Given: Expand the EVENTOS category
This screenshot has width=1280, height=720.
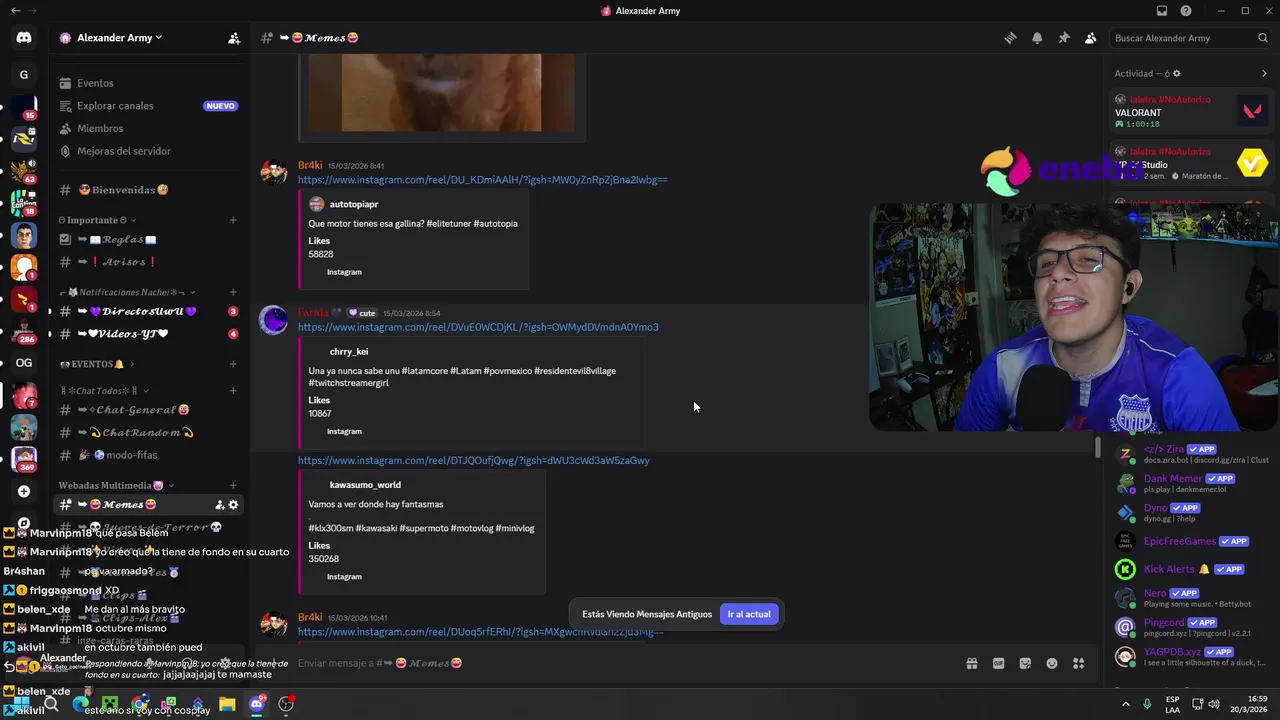Looking at the screenshot, I should click(96, 364).
